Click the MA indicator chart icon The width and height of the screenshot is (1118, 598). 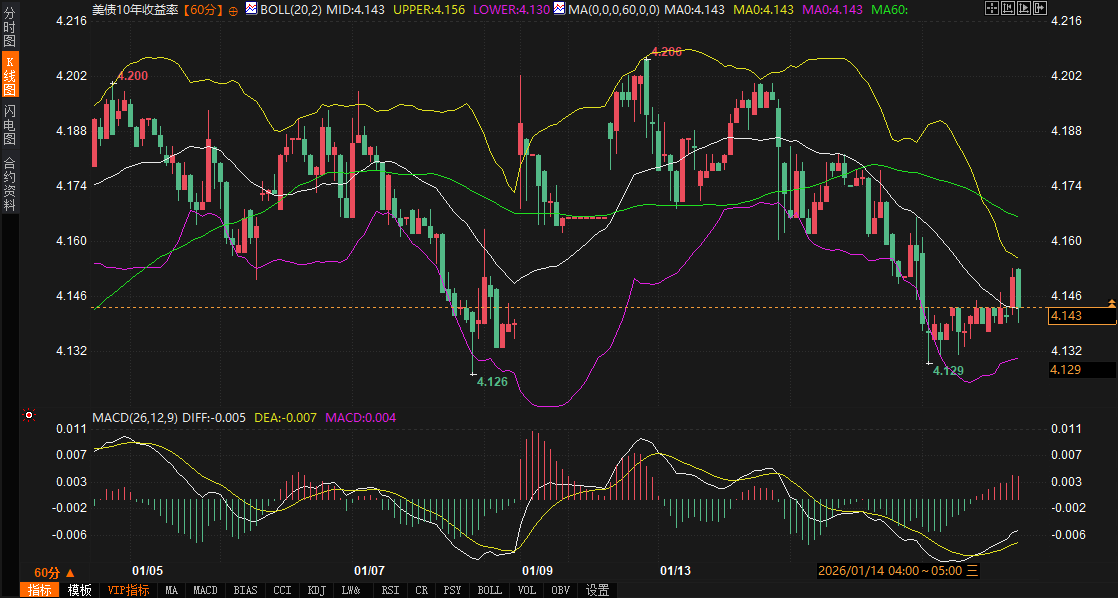point(561,9)
